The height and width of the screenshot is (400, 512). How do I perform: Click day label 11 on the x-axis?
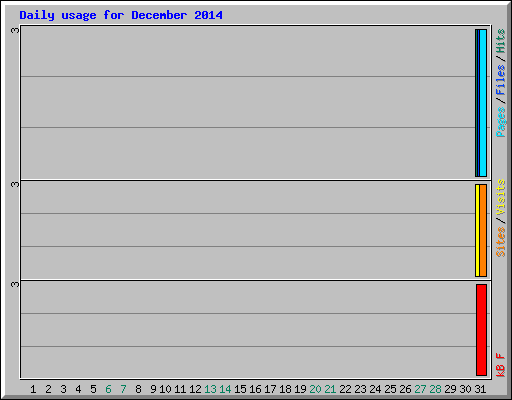[x=180, y=389]
